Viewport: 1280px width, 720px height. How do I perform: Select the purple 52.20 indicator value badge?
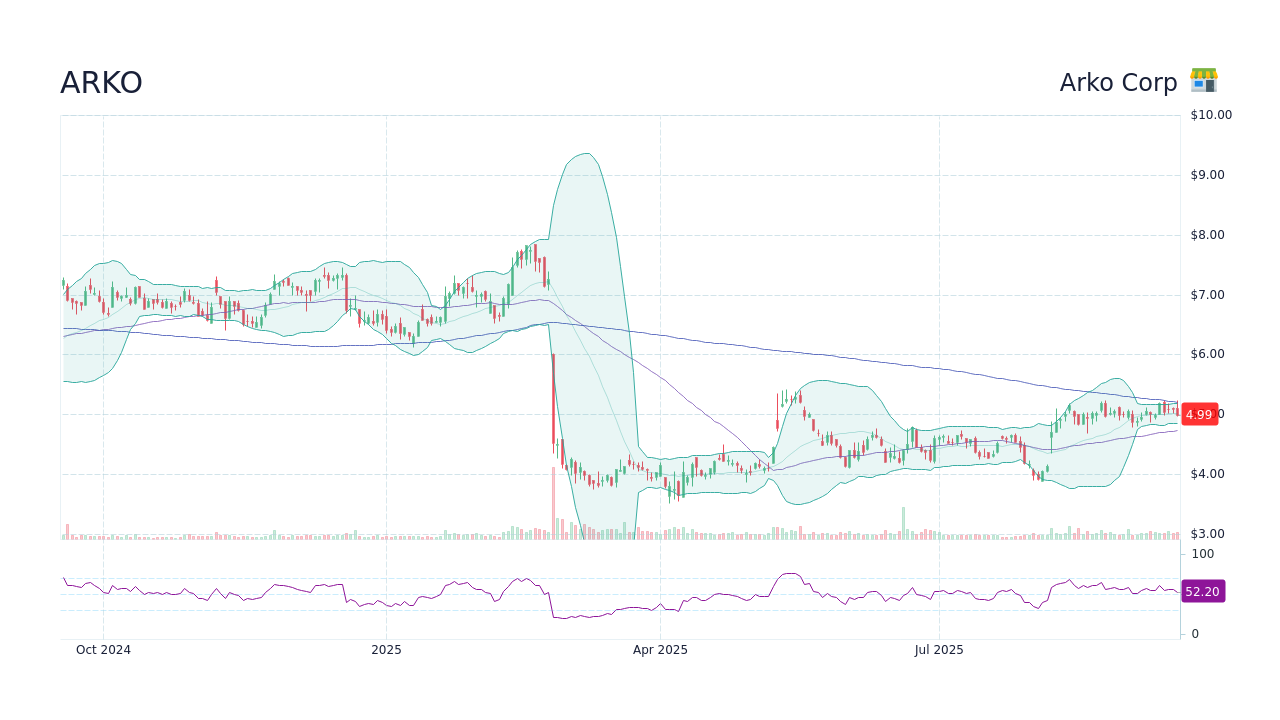click(x=1202, y=591)
